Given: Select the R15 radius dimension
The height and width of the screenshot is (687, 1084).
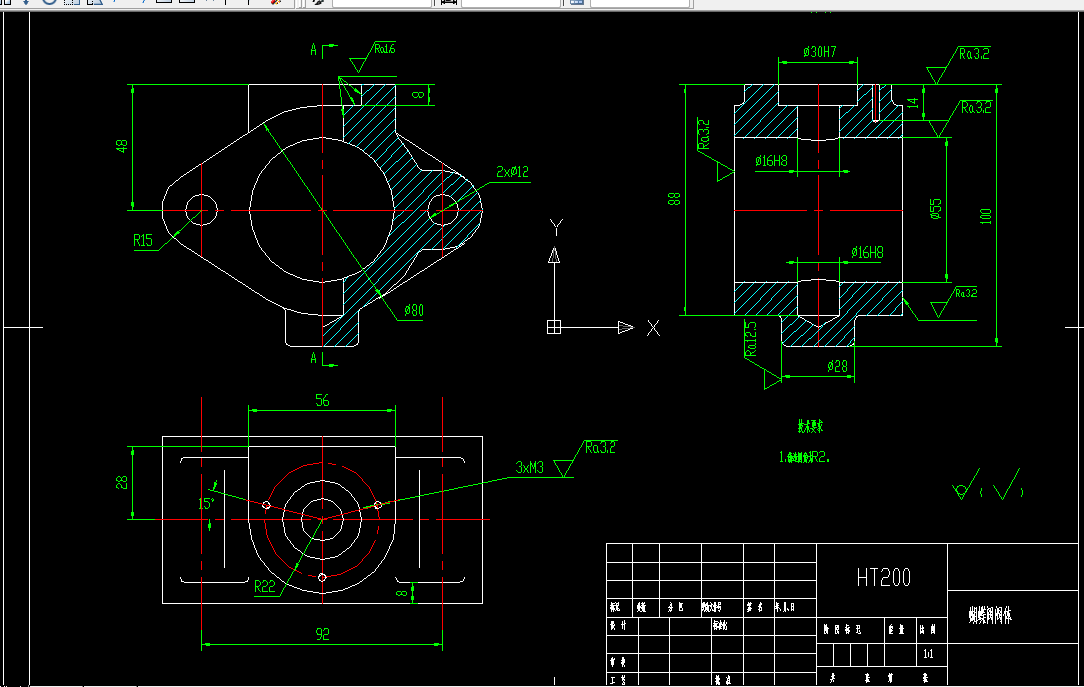Looking at the screenshot, I should (142, 240).
